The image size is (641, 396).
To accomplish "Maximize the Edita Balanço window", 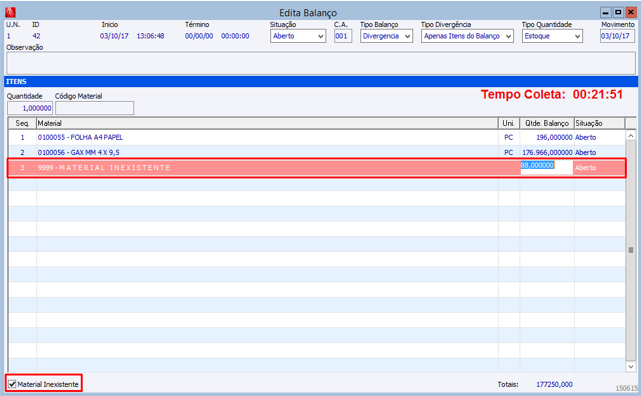I will (618, 13).
